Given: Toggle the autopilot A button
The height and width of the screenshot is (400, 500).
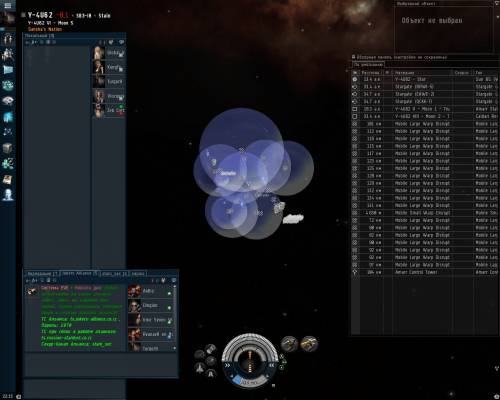Looking at the screenshot, I should coord(211,374).
